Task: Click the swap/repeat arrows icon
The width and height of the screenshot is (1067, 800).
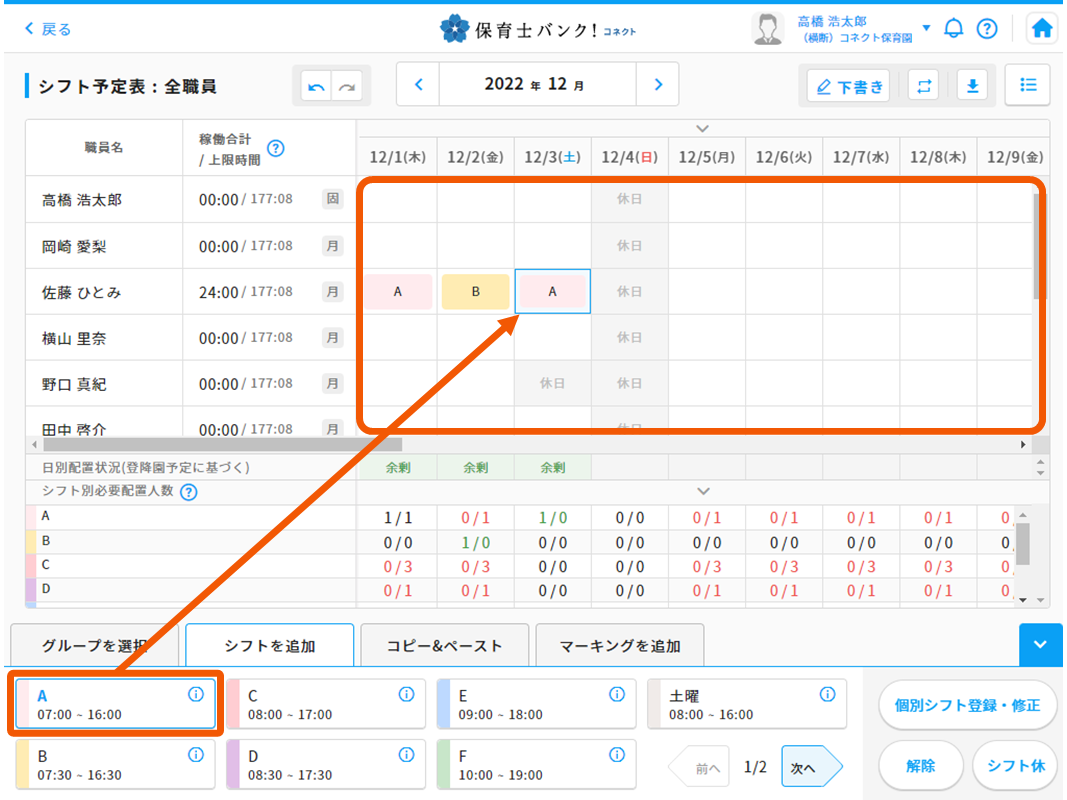Action: click(924, 86)
